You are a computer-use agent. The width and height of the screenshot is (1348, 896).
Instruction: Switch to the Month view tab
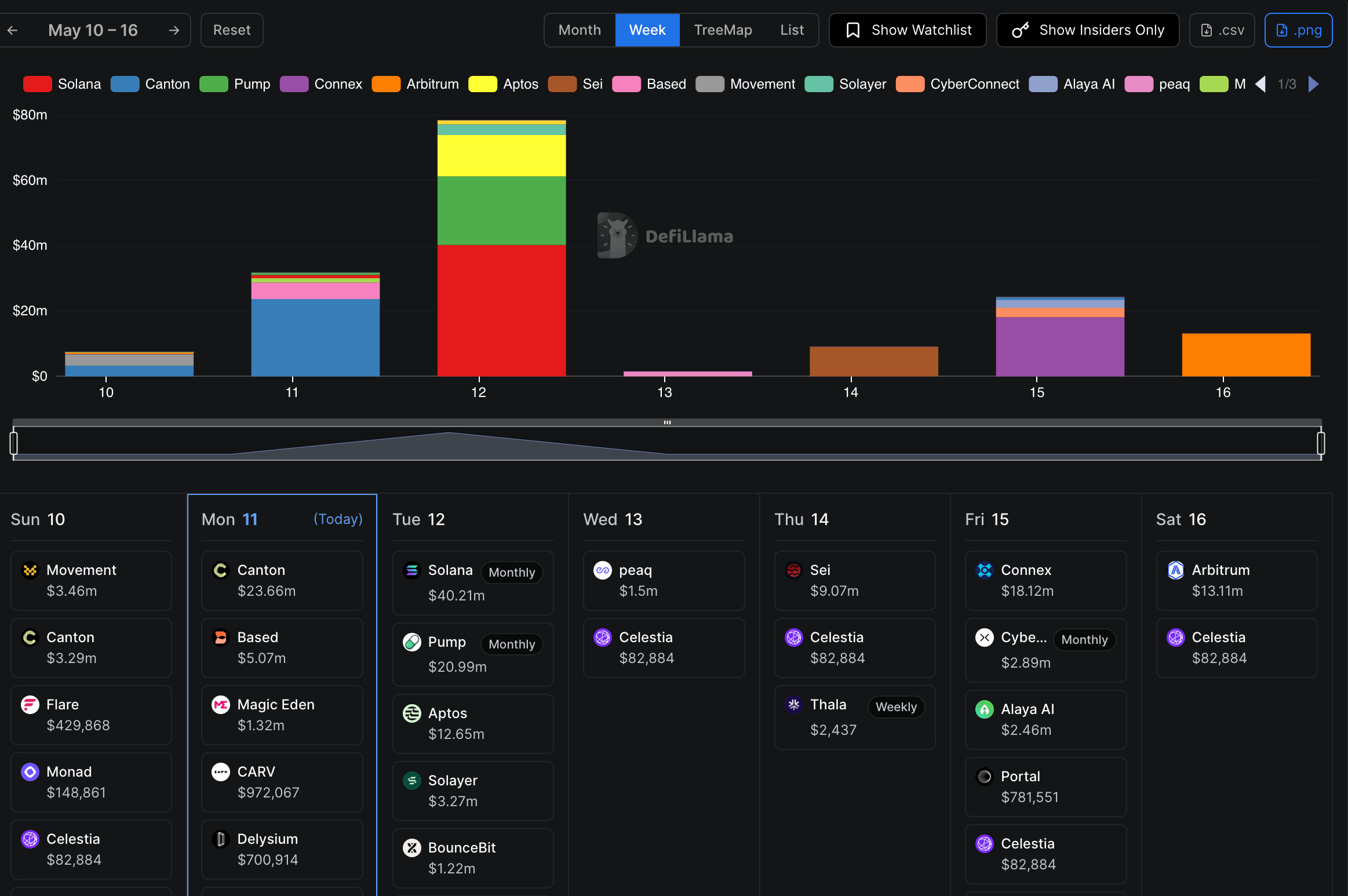(580, 30)
